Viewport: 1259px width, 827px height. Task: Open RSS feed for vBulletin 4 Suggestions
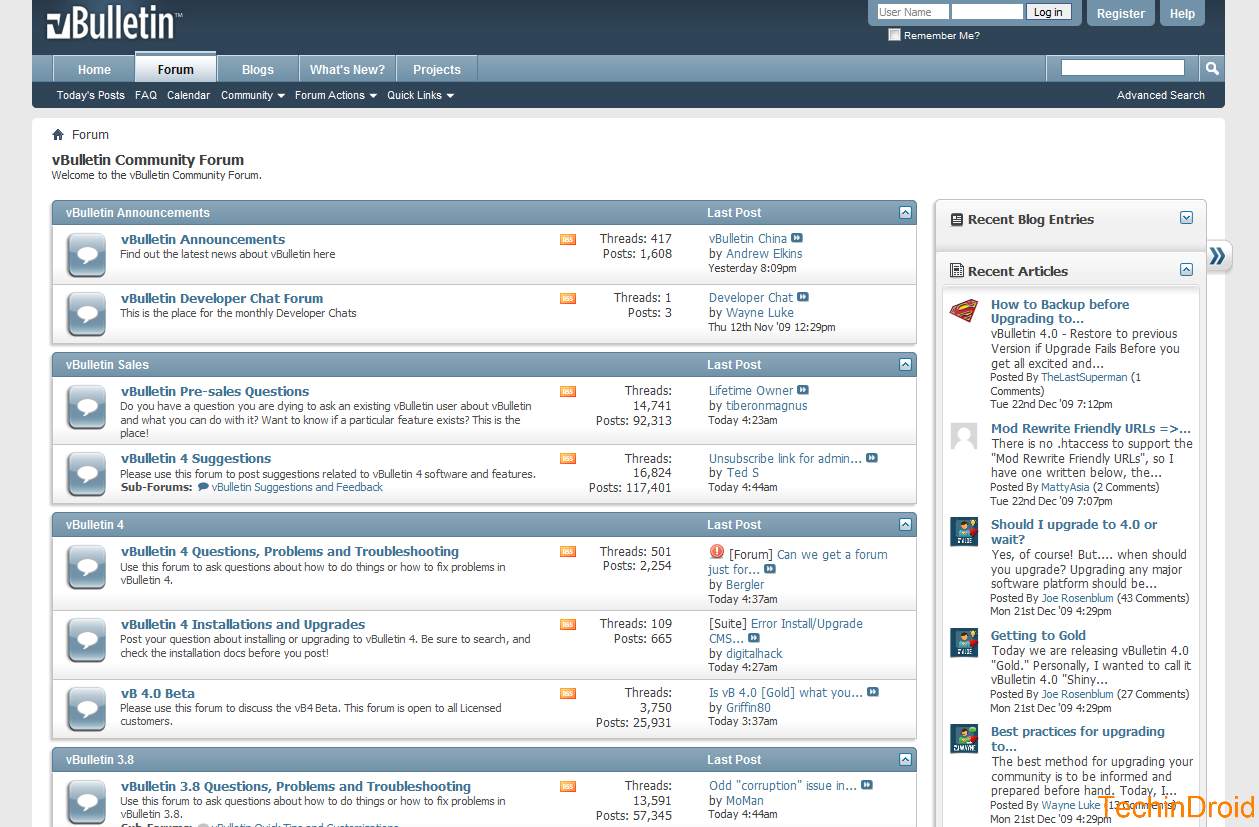(x=568, y=458)
